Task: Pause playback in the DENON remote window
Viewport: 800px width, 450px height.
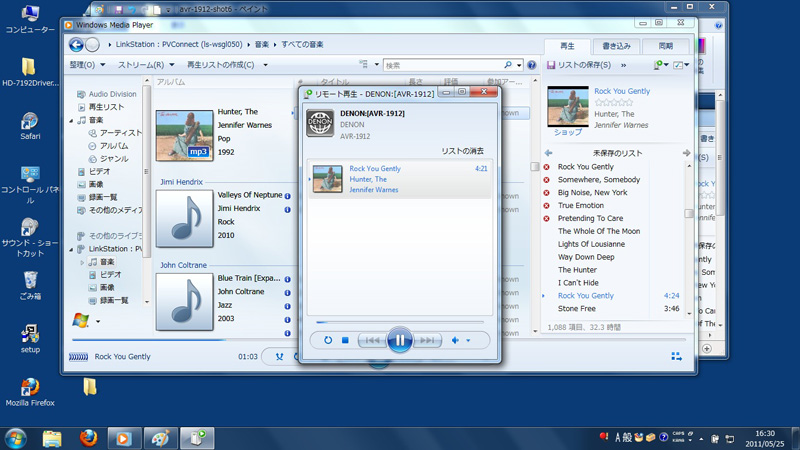Action: pos(399,340)
